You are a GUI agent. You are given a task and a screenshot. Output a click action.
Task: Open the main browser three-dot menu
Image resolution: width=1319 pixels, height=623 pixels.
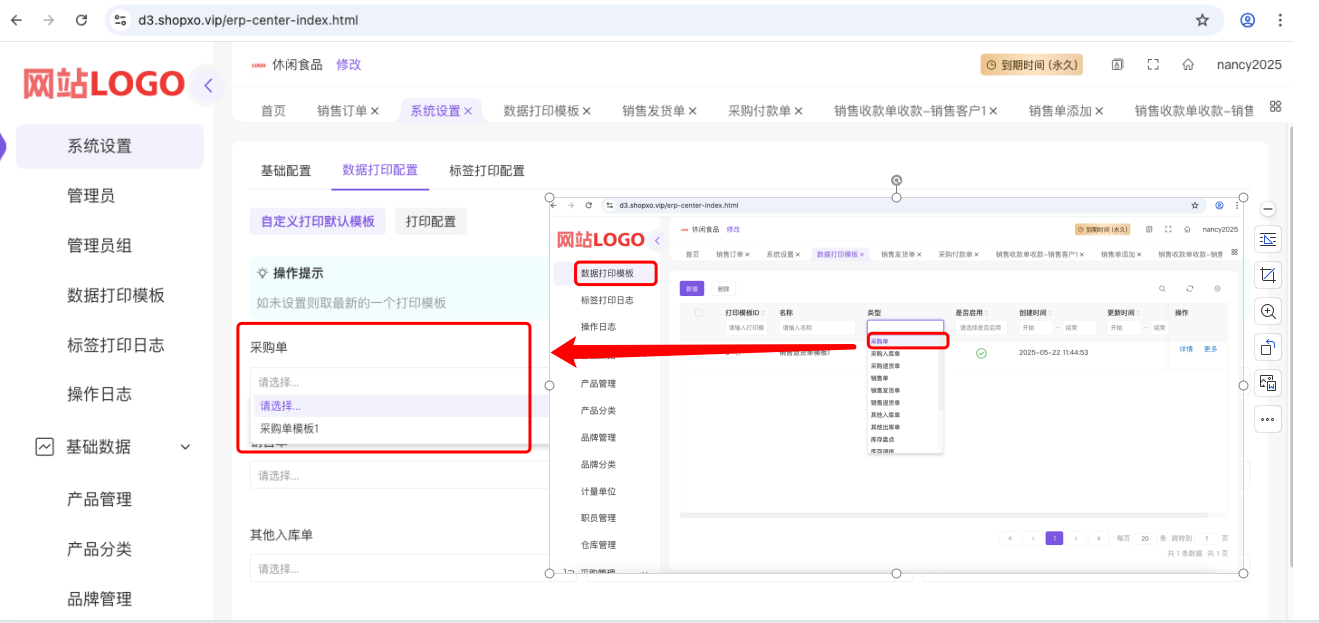1281,20
